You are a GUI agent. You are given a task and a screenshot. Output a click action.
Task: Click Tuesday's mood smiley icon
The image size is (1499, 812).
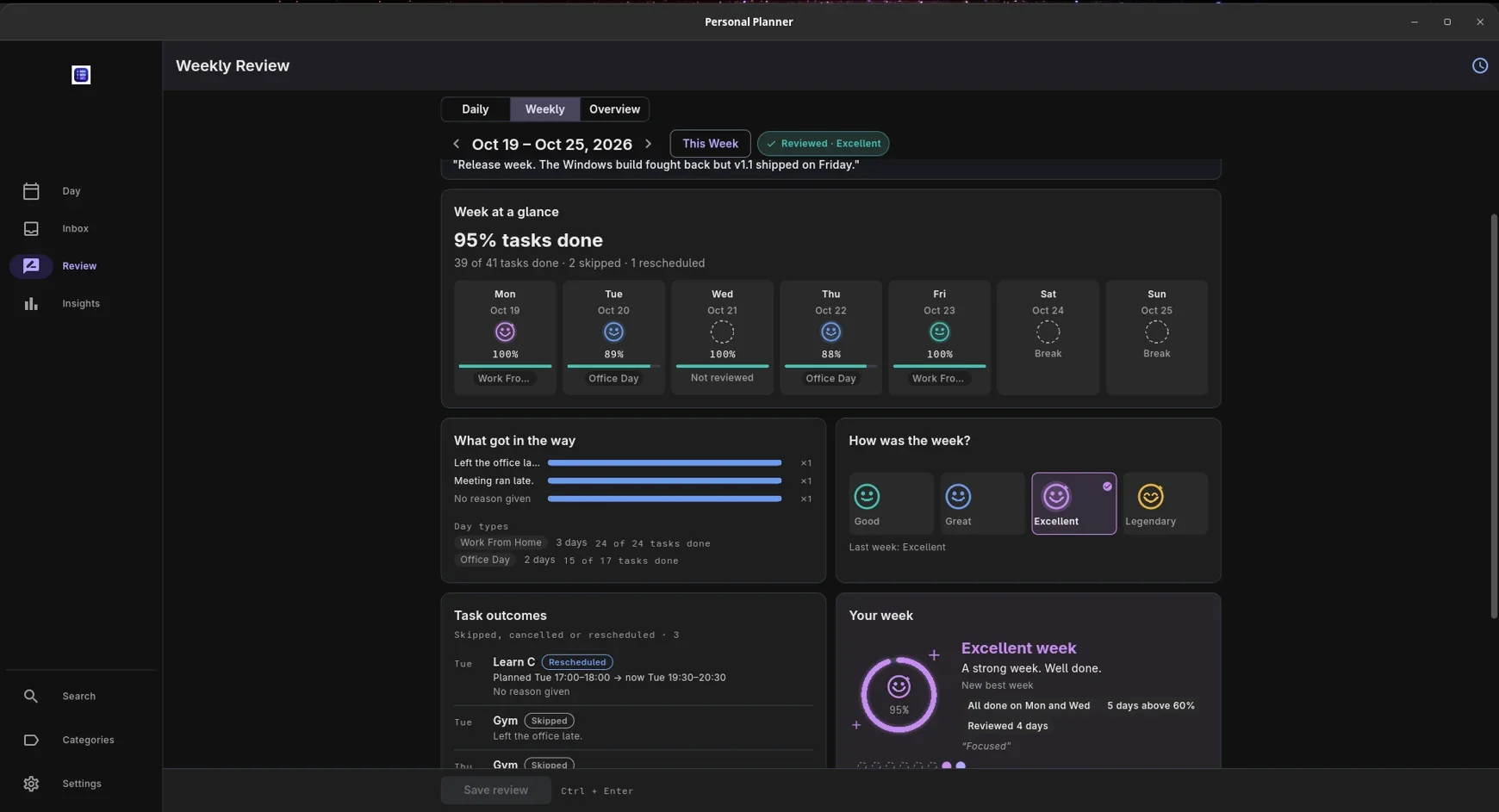tap(613, 332)
